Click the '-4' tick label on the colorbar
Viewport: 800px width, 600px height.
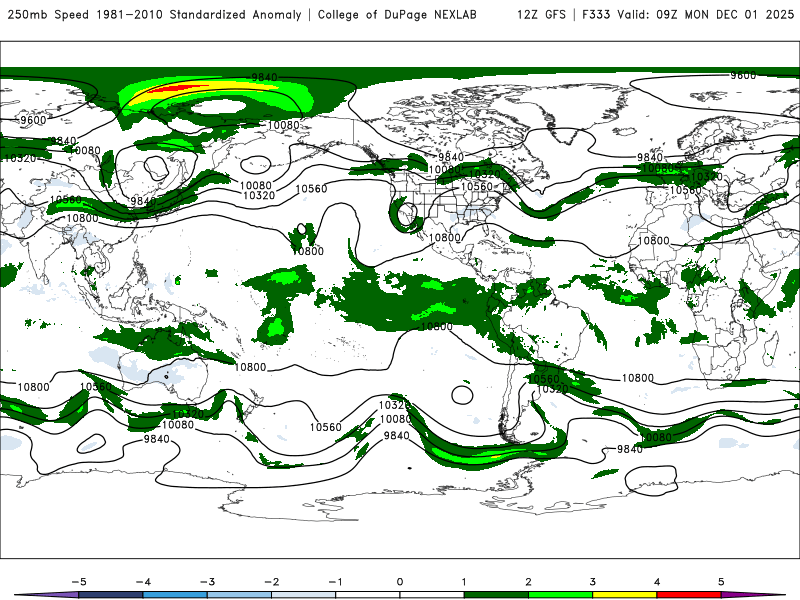pyautogui.click(x=143, y=582)
